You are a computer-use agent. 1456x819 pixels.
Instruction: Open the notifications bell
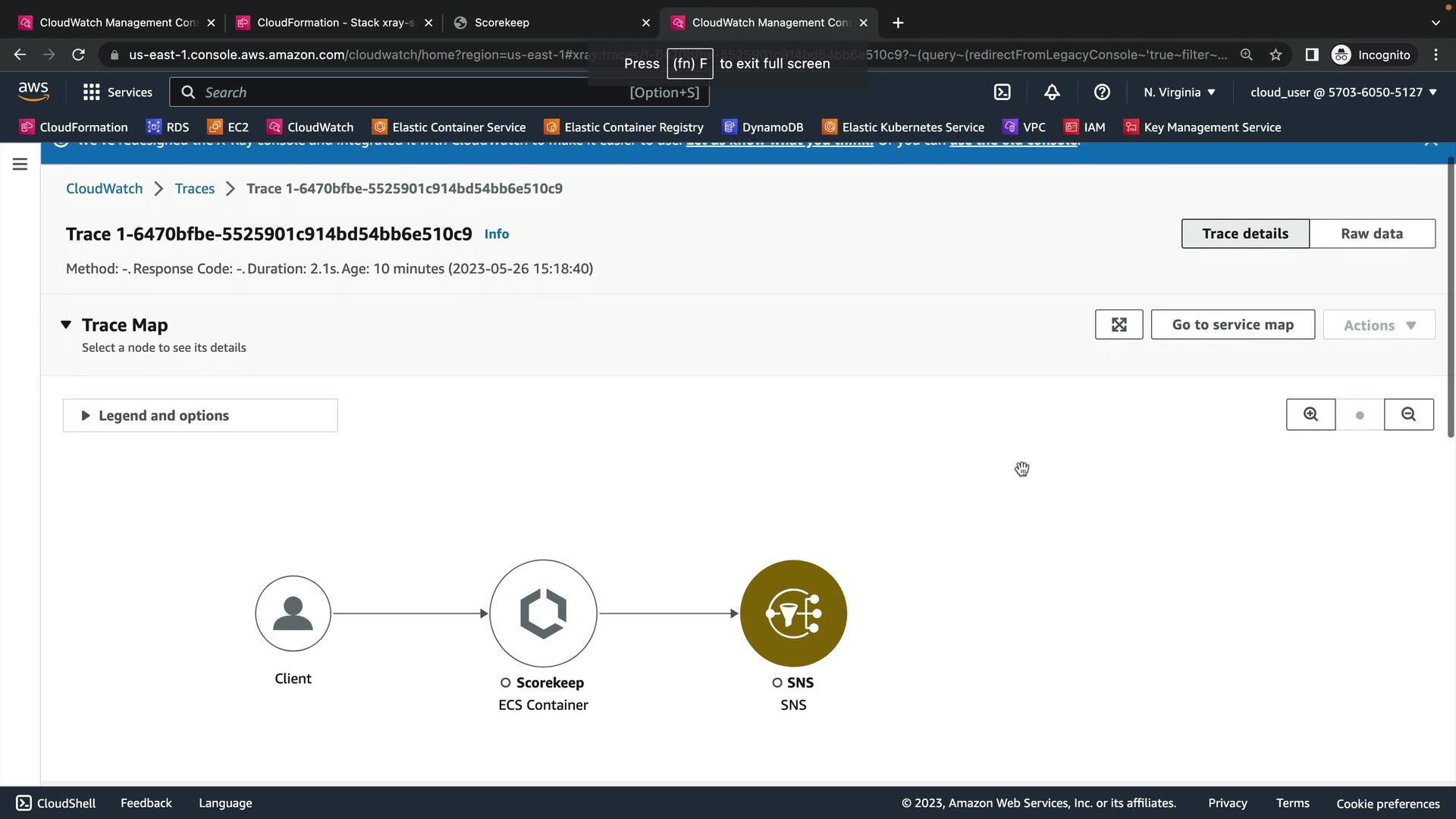(1052, 93)
